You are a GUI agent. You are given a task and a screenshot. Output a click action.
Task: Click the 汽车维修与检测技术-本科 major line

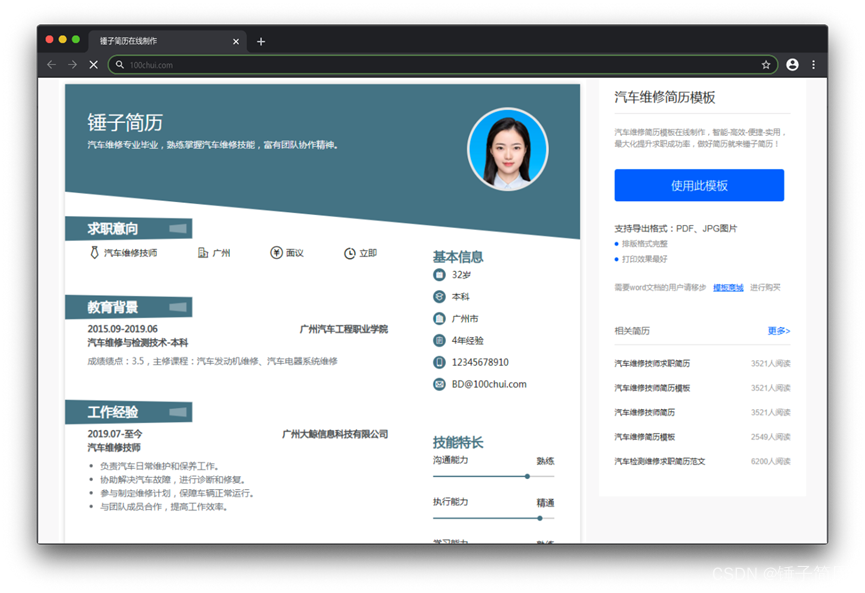point(137,343)
